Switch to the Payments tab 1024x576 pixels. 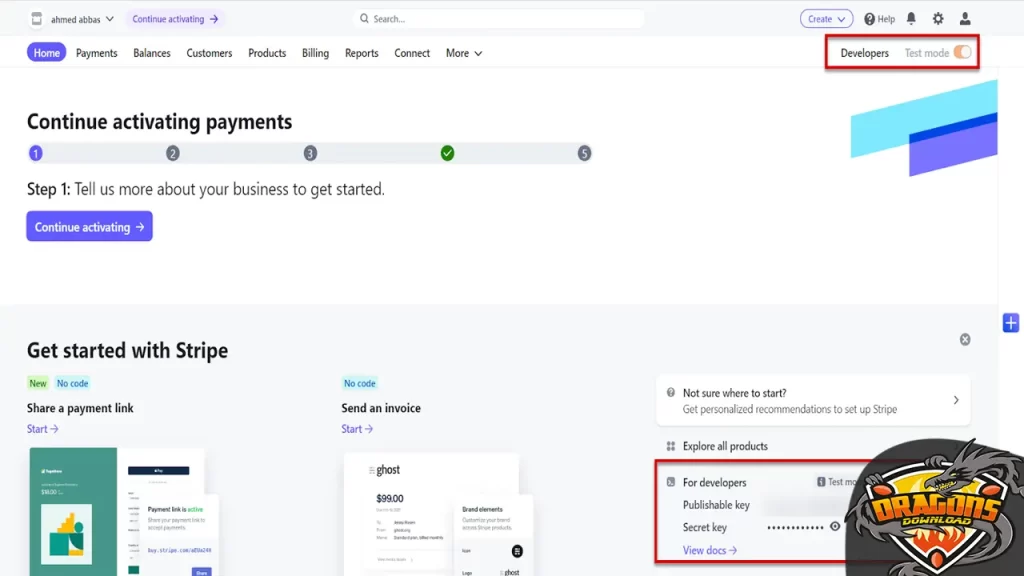[x=97, y=53]
